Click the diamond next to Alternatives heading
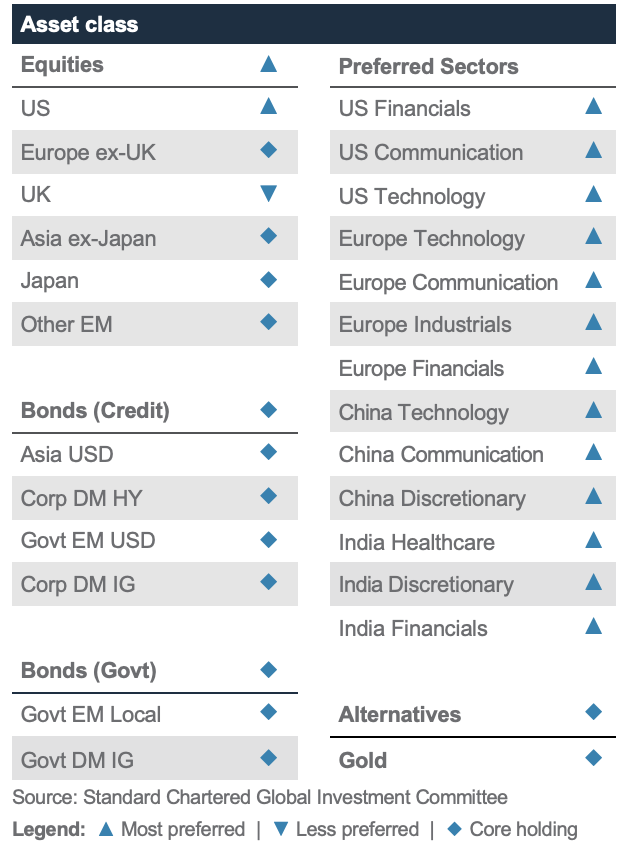Image resolution: width=630 pixels, height=859 pixels. click(593, 712)
